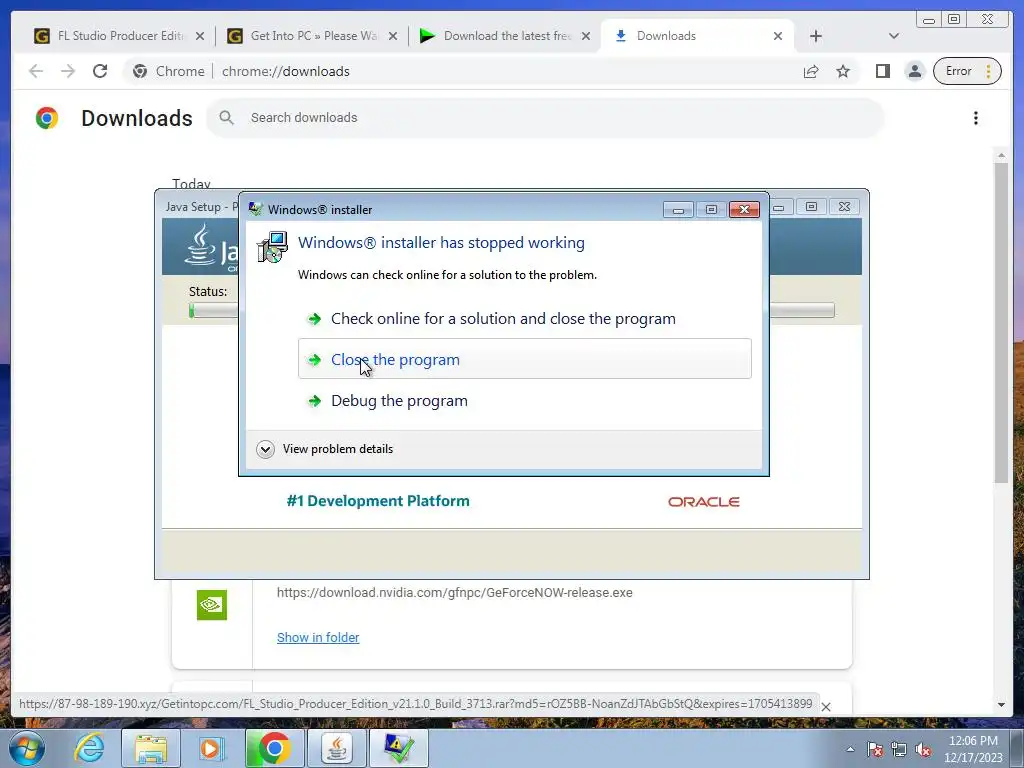Image resolution: width=1024 pixels, height=768 pixels.
Task: Open the Windows Start menu
Action: (x=27, y=748)
